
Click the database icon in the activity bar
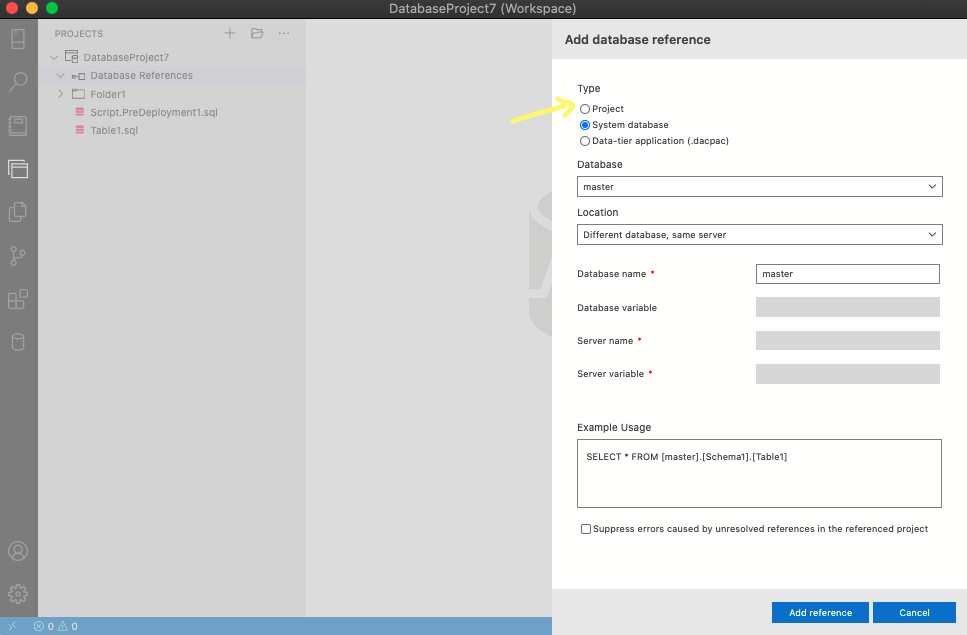[18, 342]
